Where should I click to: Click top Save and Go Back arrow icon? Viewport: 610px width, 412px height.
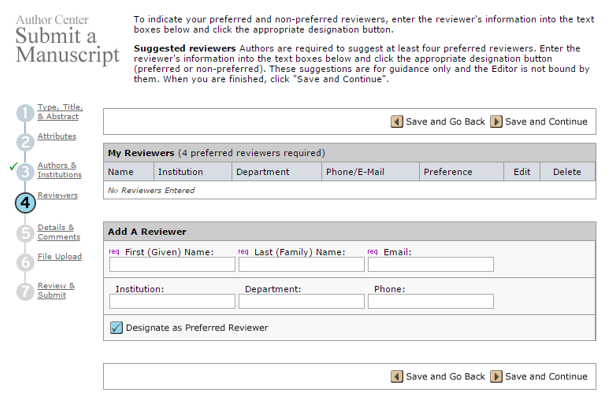(397, 122)
